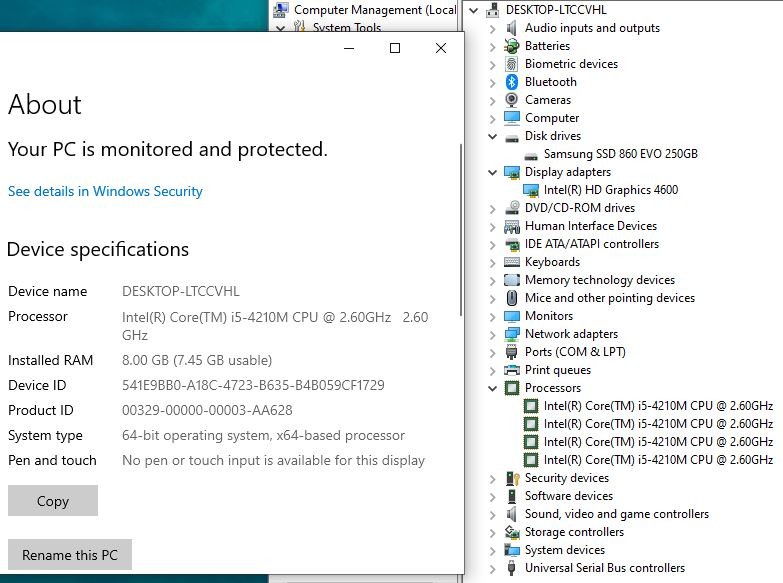Close the About settings window

tap(441, 48)
